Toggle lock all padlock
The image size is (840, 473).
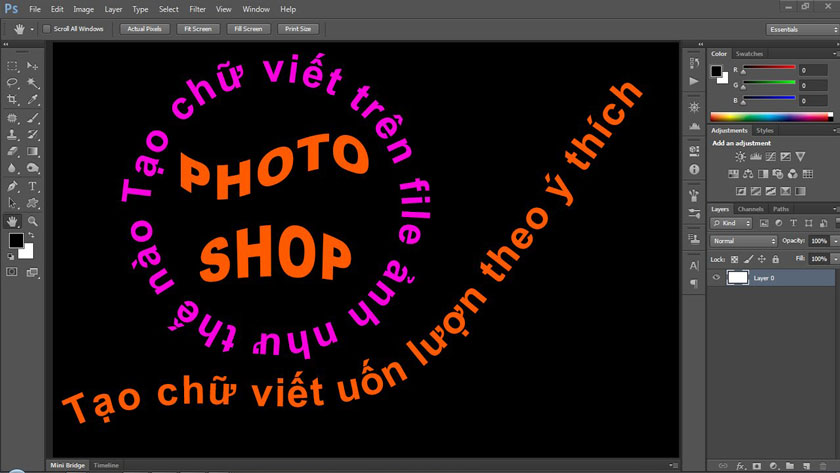(x=775, y=259)
